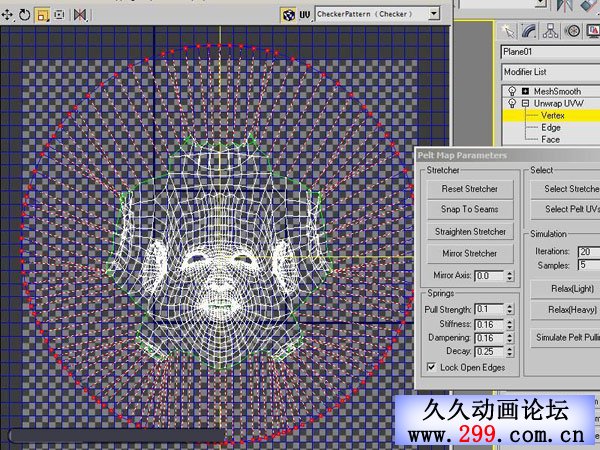The height and width of the screenshot is (450, 600).
Task: Click the Iterations value field
Action: pyautogui.click(x=589, y=252)
